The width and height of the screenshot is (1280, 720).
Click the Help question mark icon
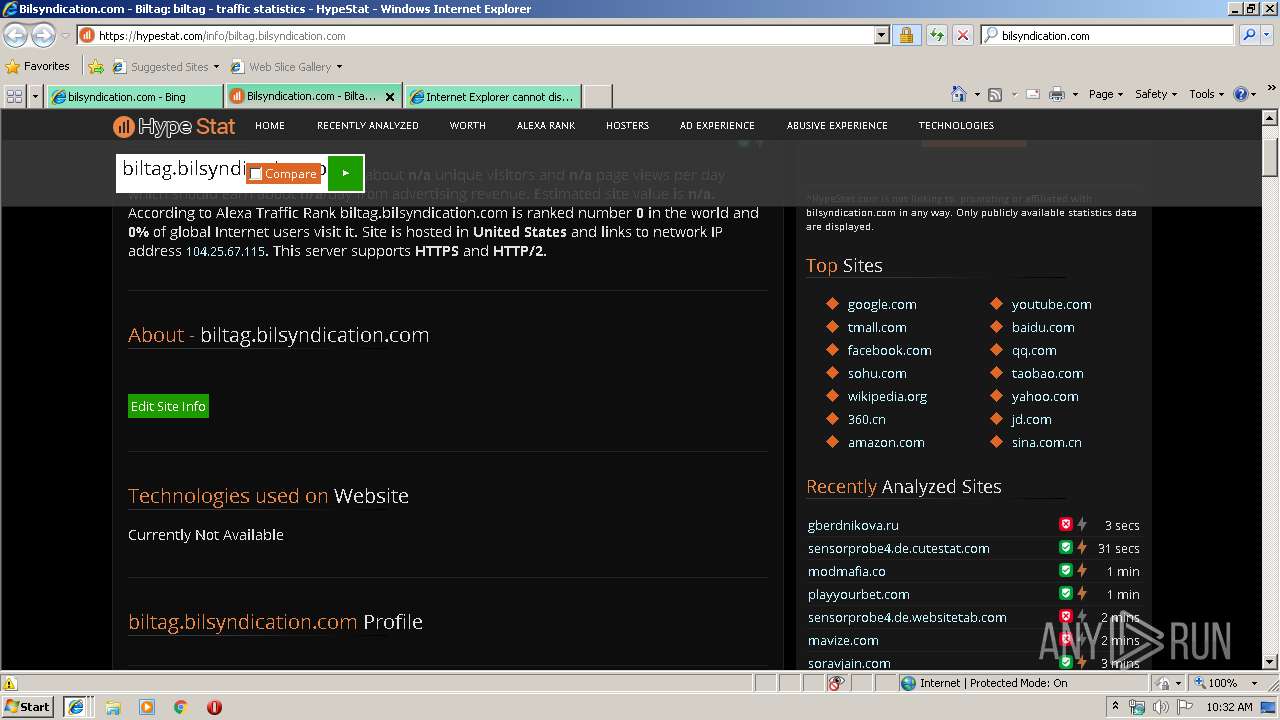(1240, 94)
